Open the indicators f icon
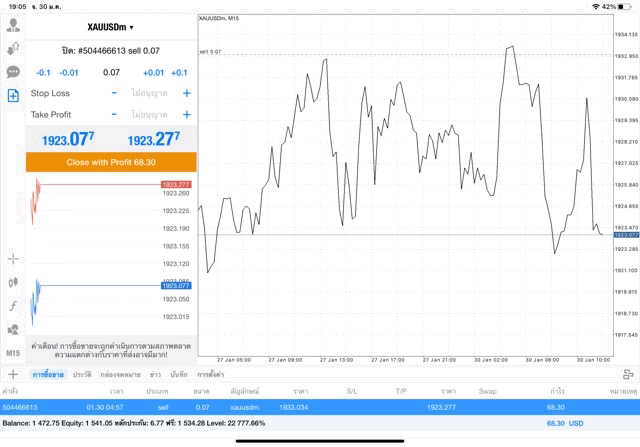Image resolution: width=640 pixels, height=447 pixels. 13,306
